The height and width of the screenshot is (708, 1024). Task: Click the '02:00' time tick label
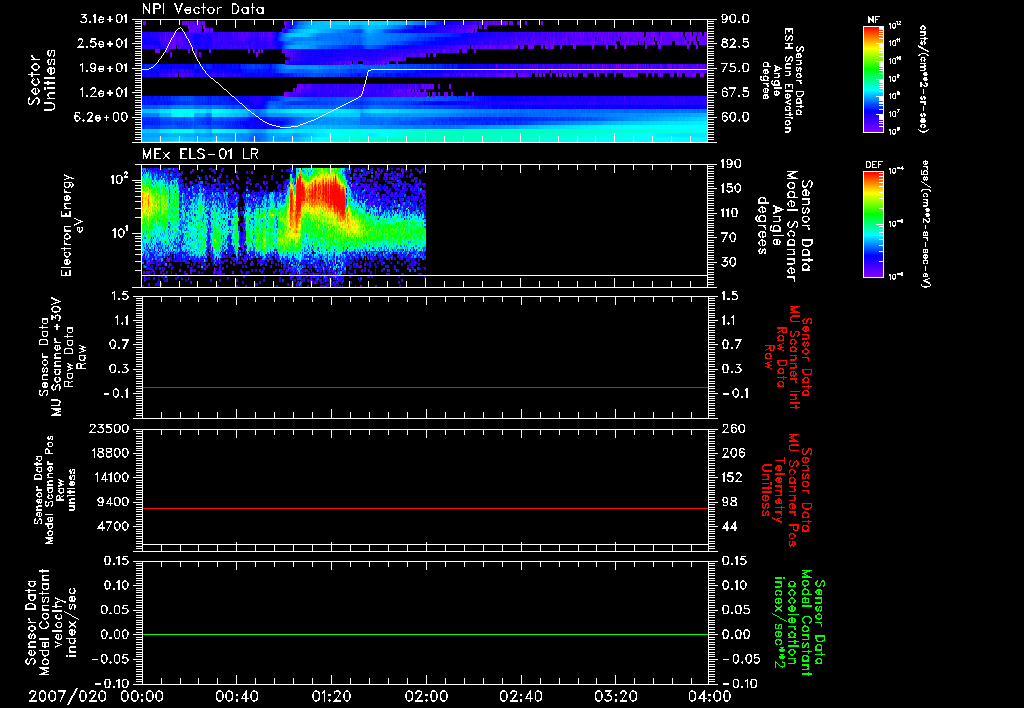[x=426, y=696]
